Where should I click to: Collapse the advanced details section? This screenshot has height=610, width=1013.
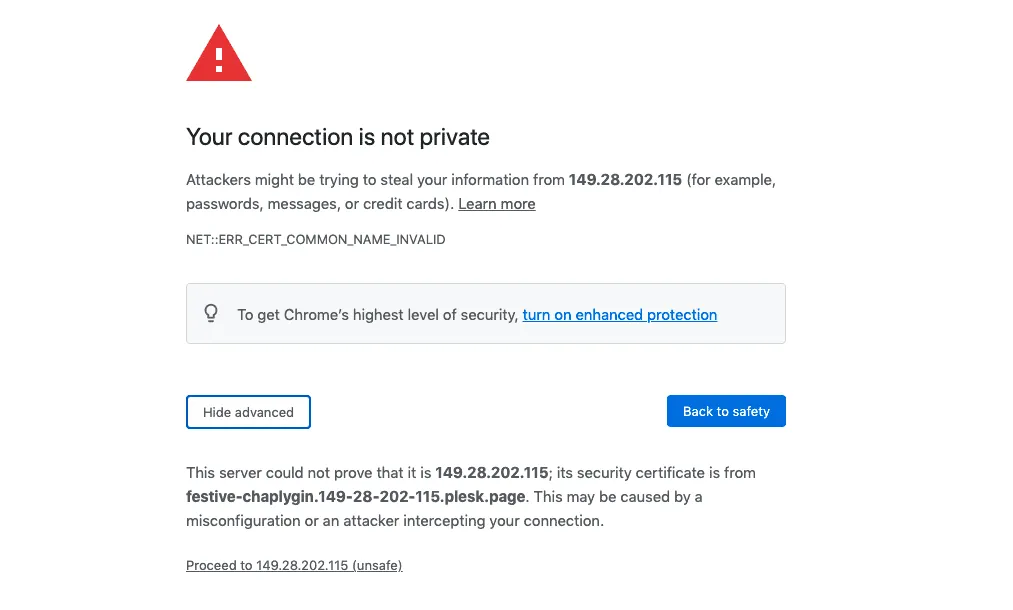(248, 411)
